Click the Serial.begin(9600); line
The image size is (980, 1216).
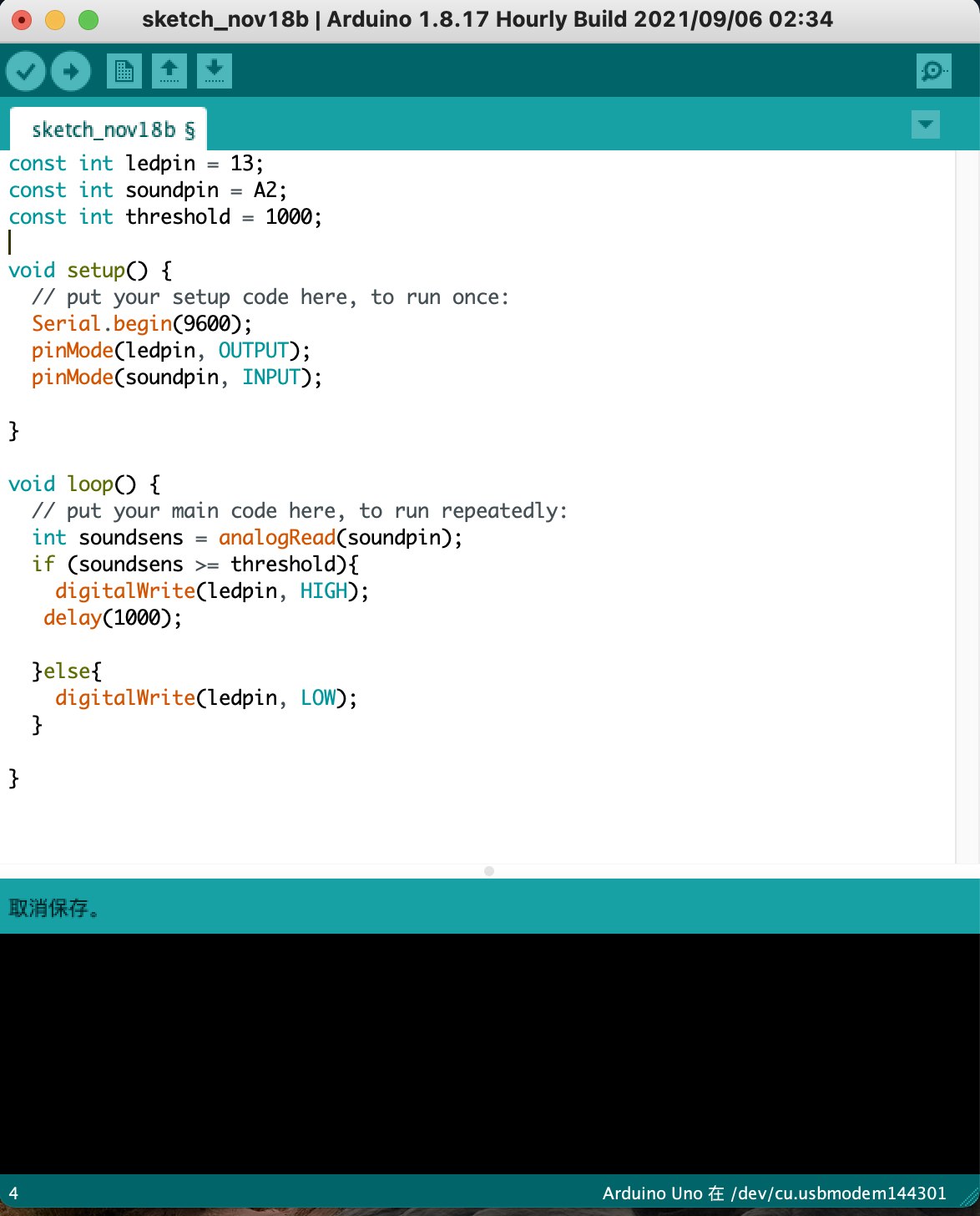pos(142,324)
